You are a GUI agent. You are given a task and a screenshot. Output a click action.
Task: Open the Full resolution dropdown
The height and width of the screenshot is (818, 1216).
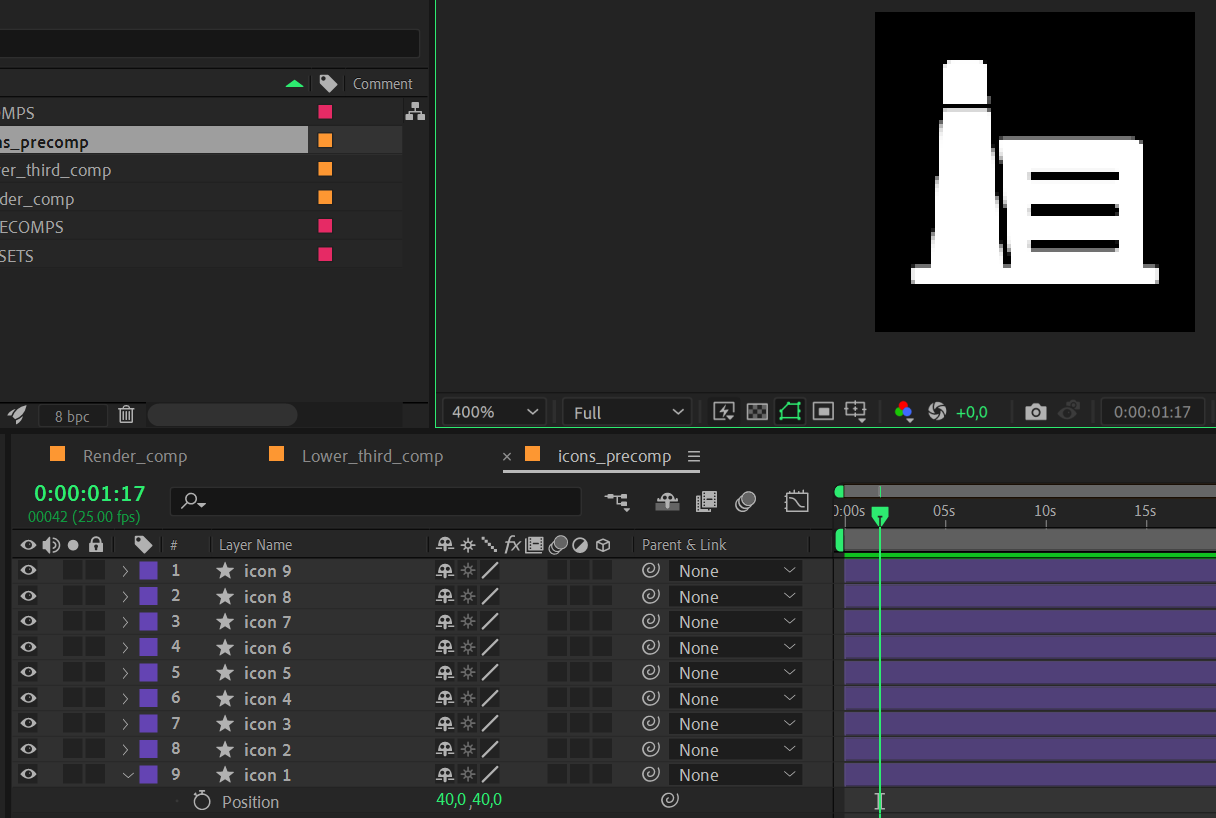coord(626,411)
